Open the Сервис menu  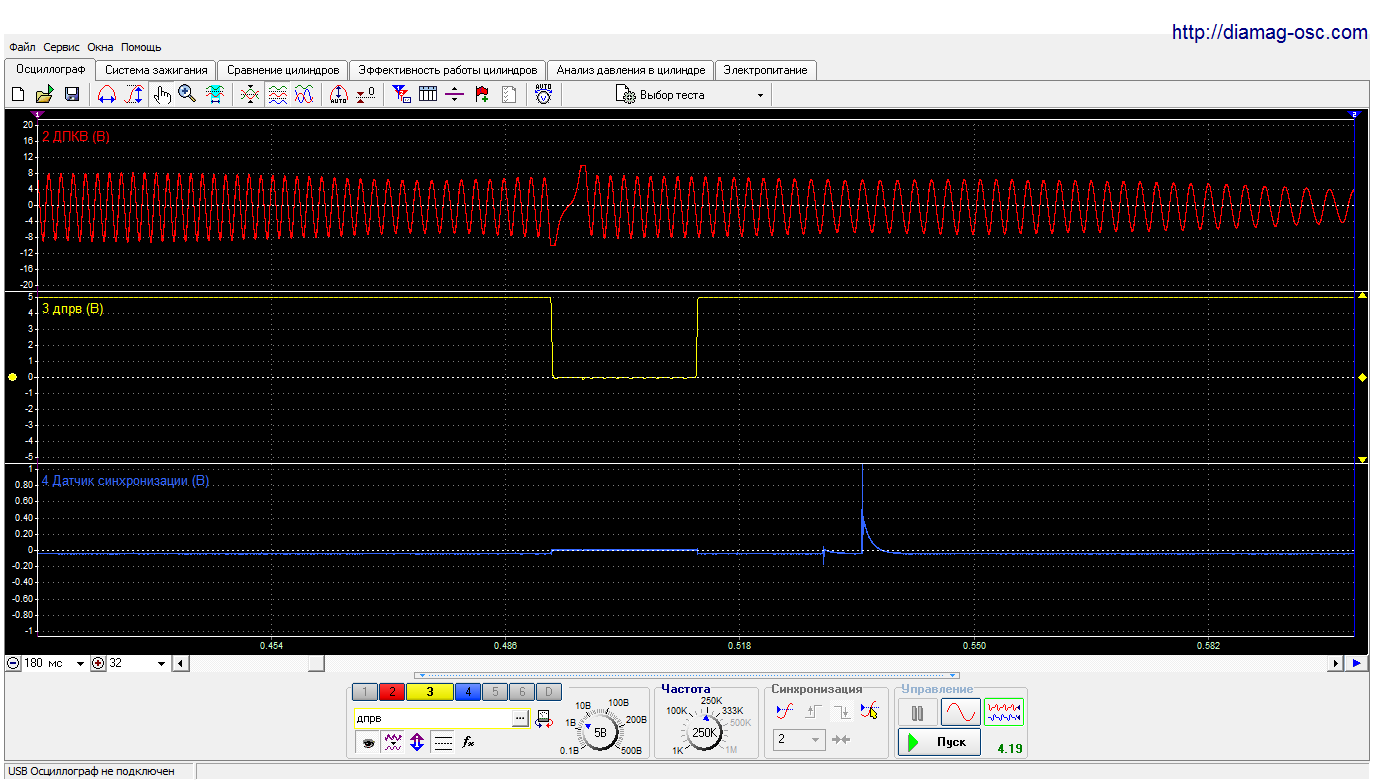pos(62,47)
